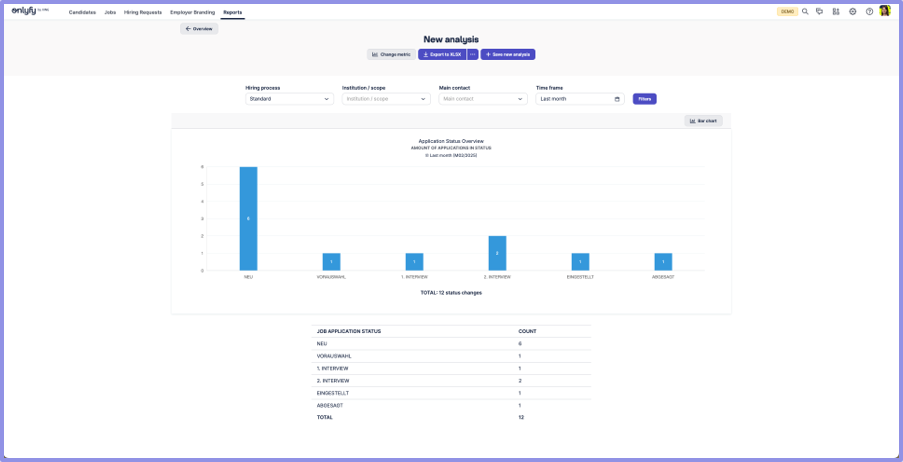The width and height of the screenshot is (903, 462).
Task: Open the search magnifier icon
Action: click(805, 12)
